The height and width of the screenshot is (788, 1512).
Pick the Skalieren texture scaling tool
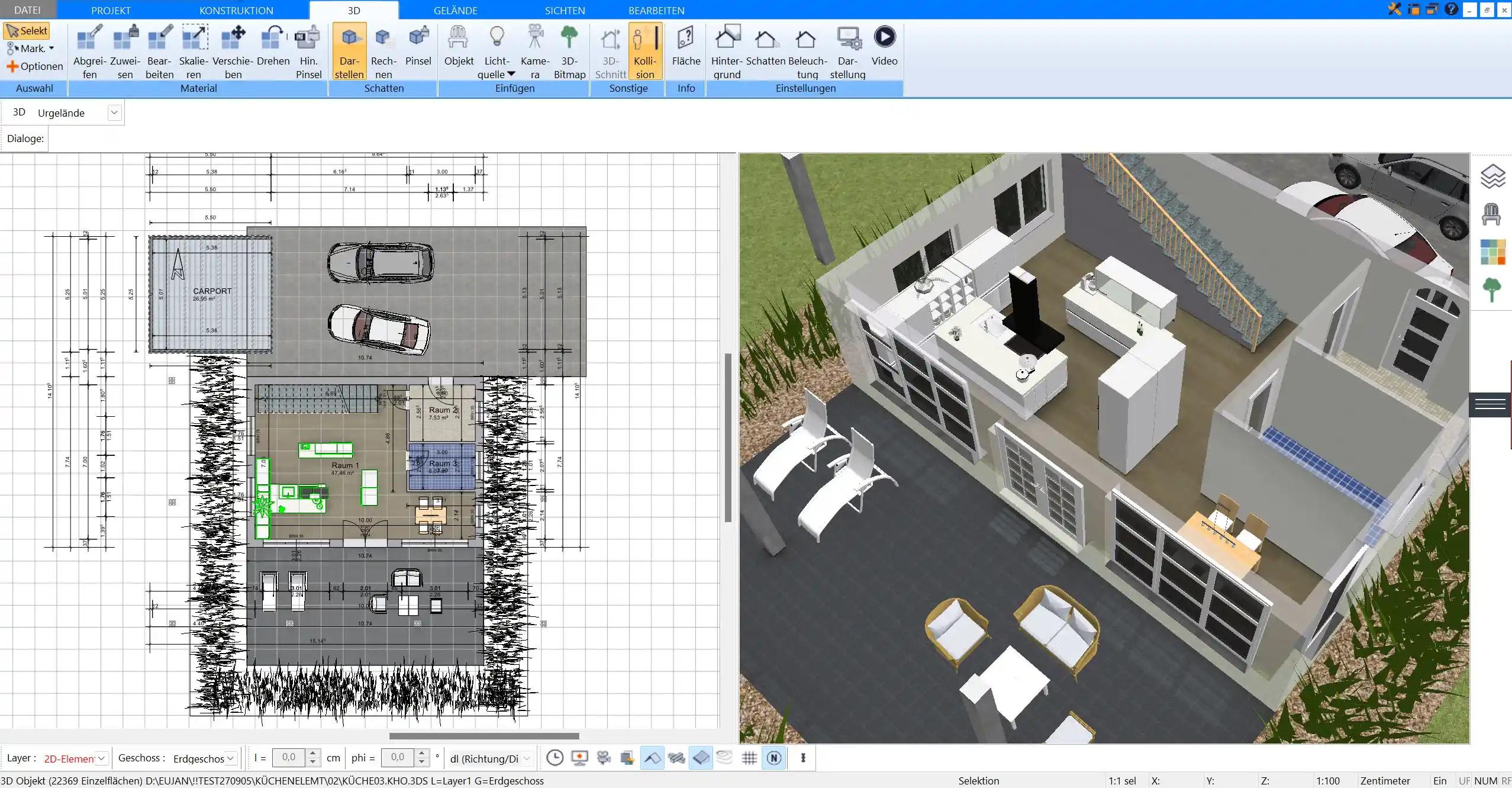pyautogui.click(x=194, y=52)
